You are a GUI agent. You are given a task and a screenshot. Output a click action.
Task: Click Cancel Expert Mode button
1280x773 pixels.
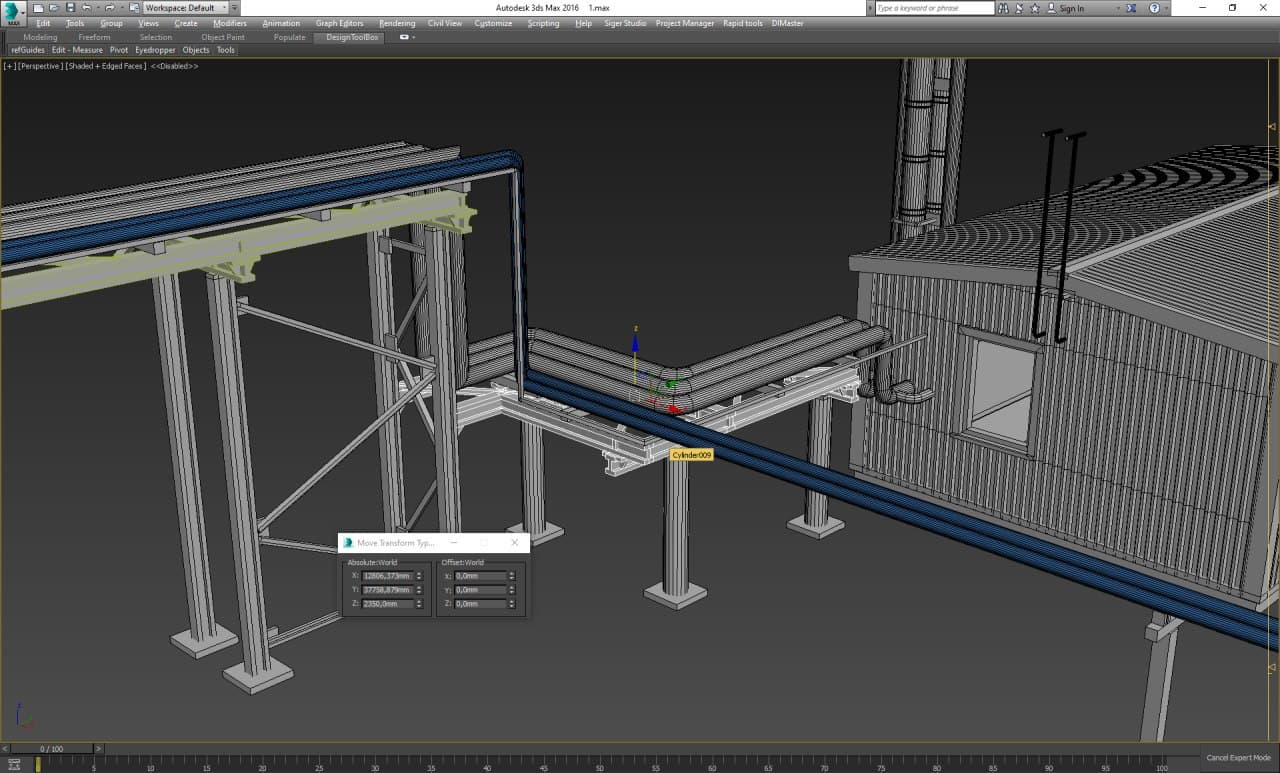point(1238,758)
